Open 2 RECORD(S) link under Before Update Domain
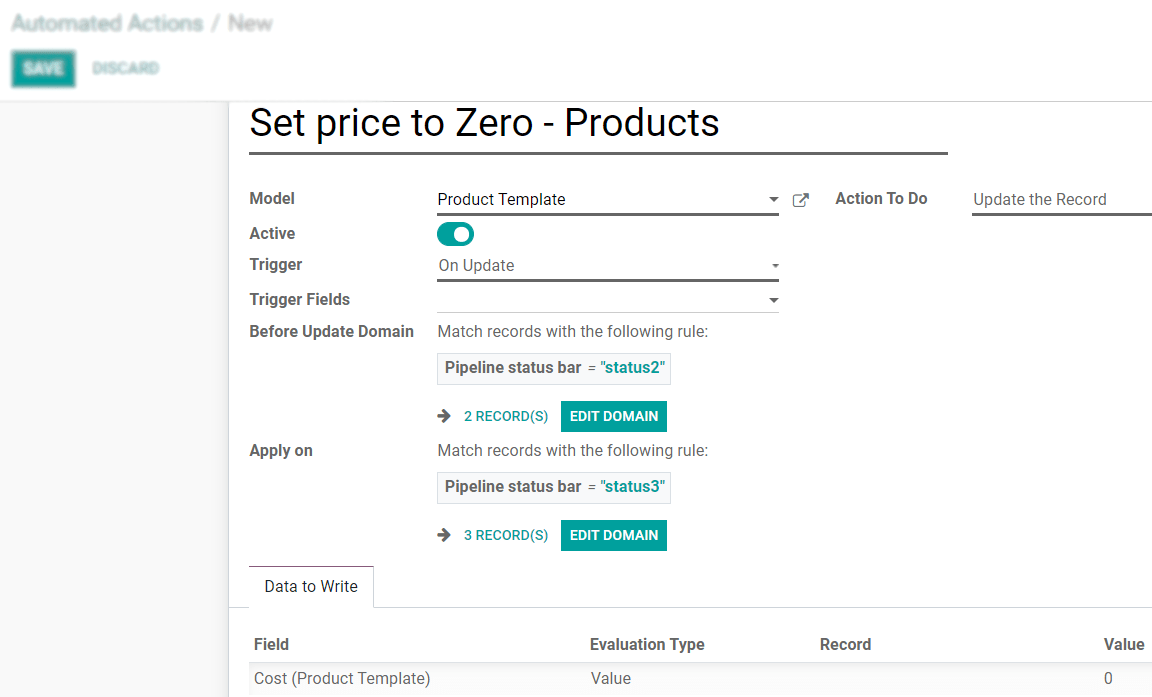 [x=505, y=415]
